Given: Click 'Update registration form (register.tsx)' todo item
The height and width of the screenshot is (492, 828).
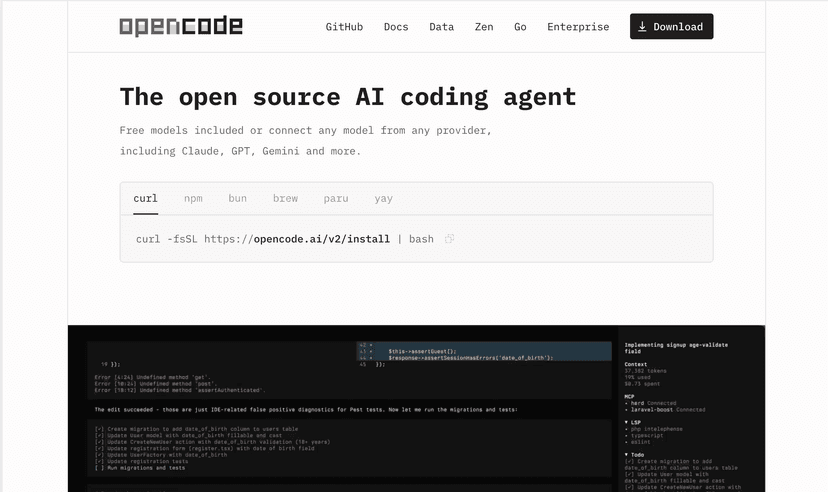Looking at the screenshot, I should click(204, 448).
